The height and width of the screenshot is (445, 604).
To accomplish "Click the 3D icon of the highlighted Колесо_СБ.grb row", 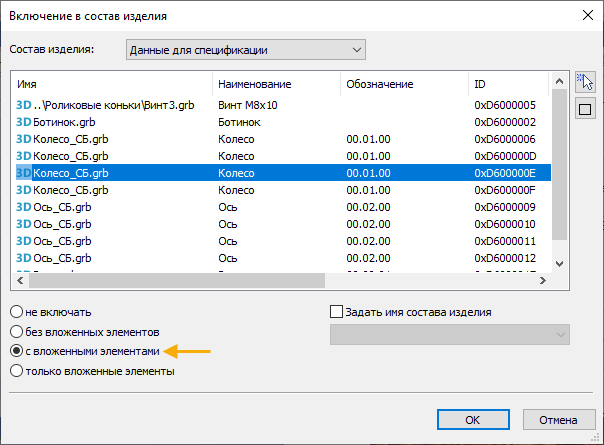I will pos(23,173).
